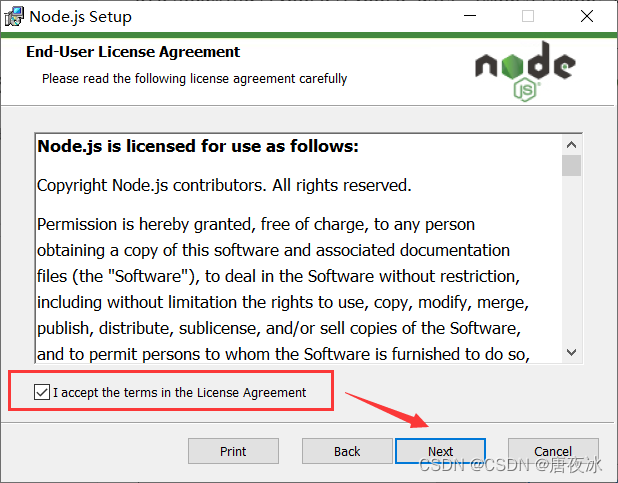618x483 pixels.
Task: Minimize the Node.js Setup window
Action: (x=470, y=16)
